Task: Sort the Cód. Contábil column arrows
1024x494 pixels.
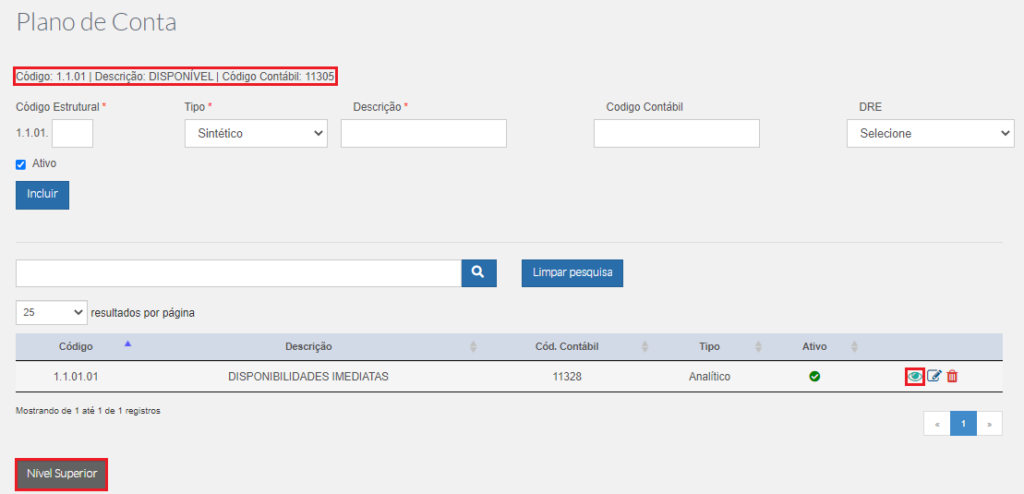Action: point(645,347)
